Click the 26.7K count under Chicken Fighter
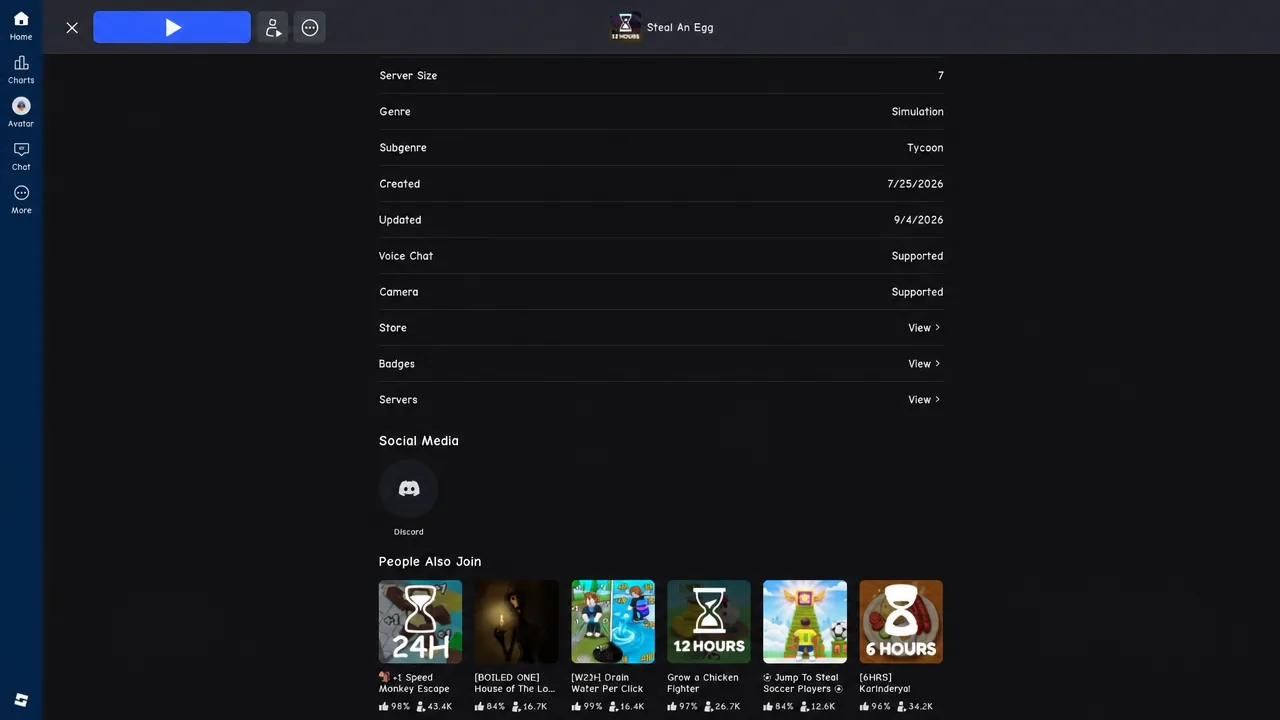 point(723,707)
